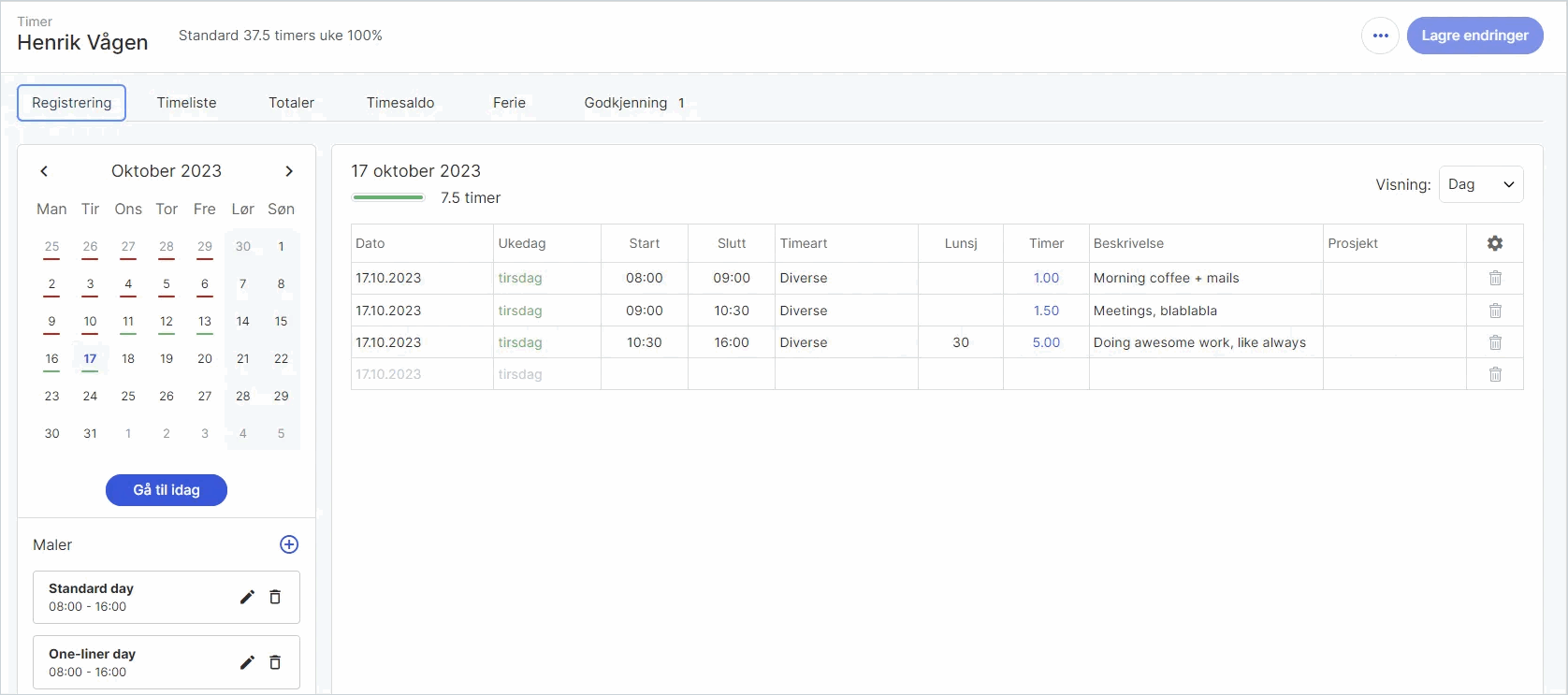This screenshot has width=1568, height=695.
Task: Switch to the Timeliste tab
Action: click(187, 103)
